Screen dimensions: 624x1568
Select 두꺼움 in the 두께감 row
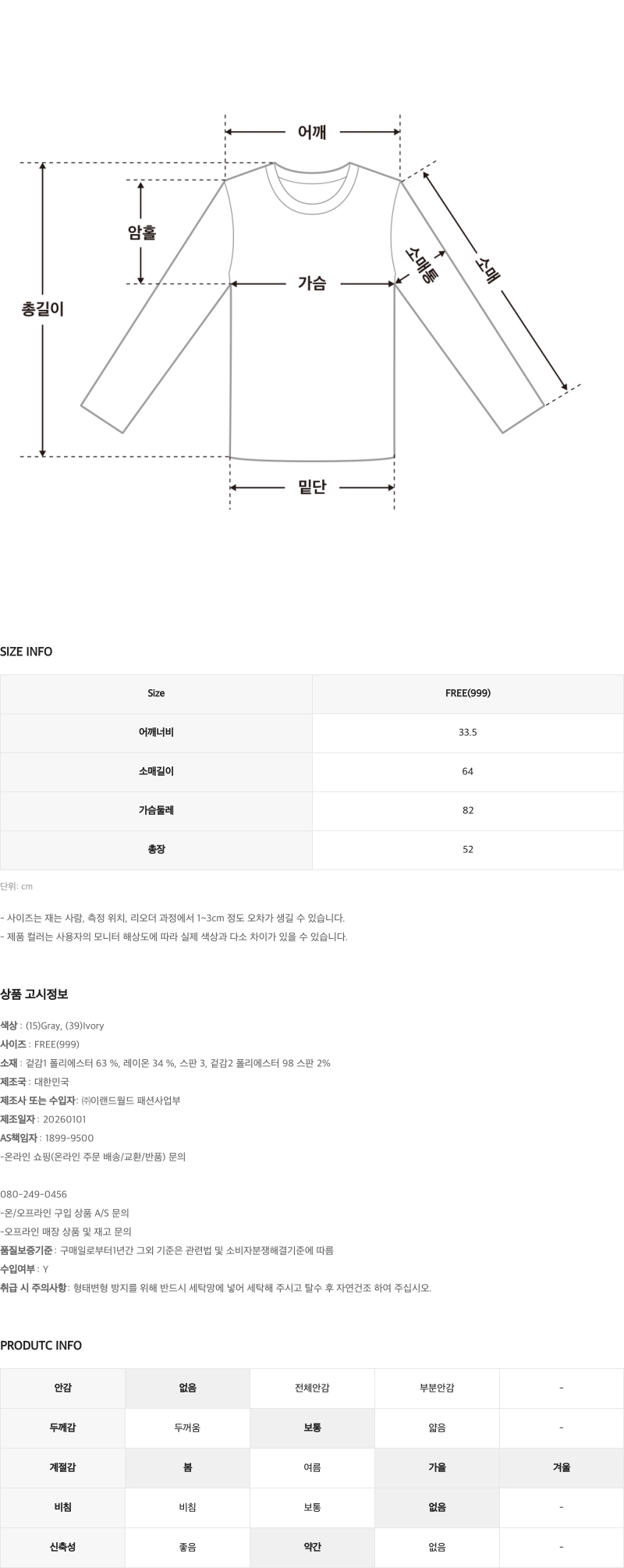point(187,1428)
